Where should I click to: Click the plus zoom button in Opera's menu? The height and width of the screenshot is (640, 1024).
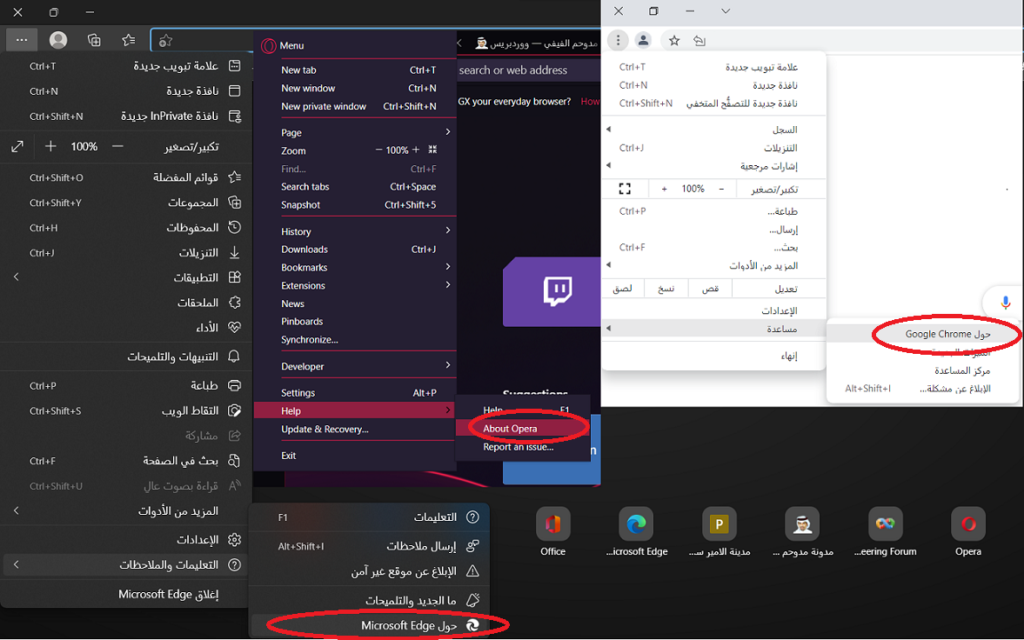click(416, 150)
